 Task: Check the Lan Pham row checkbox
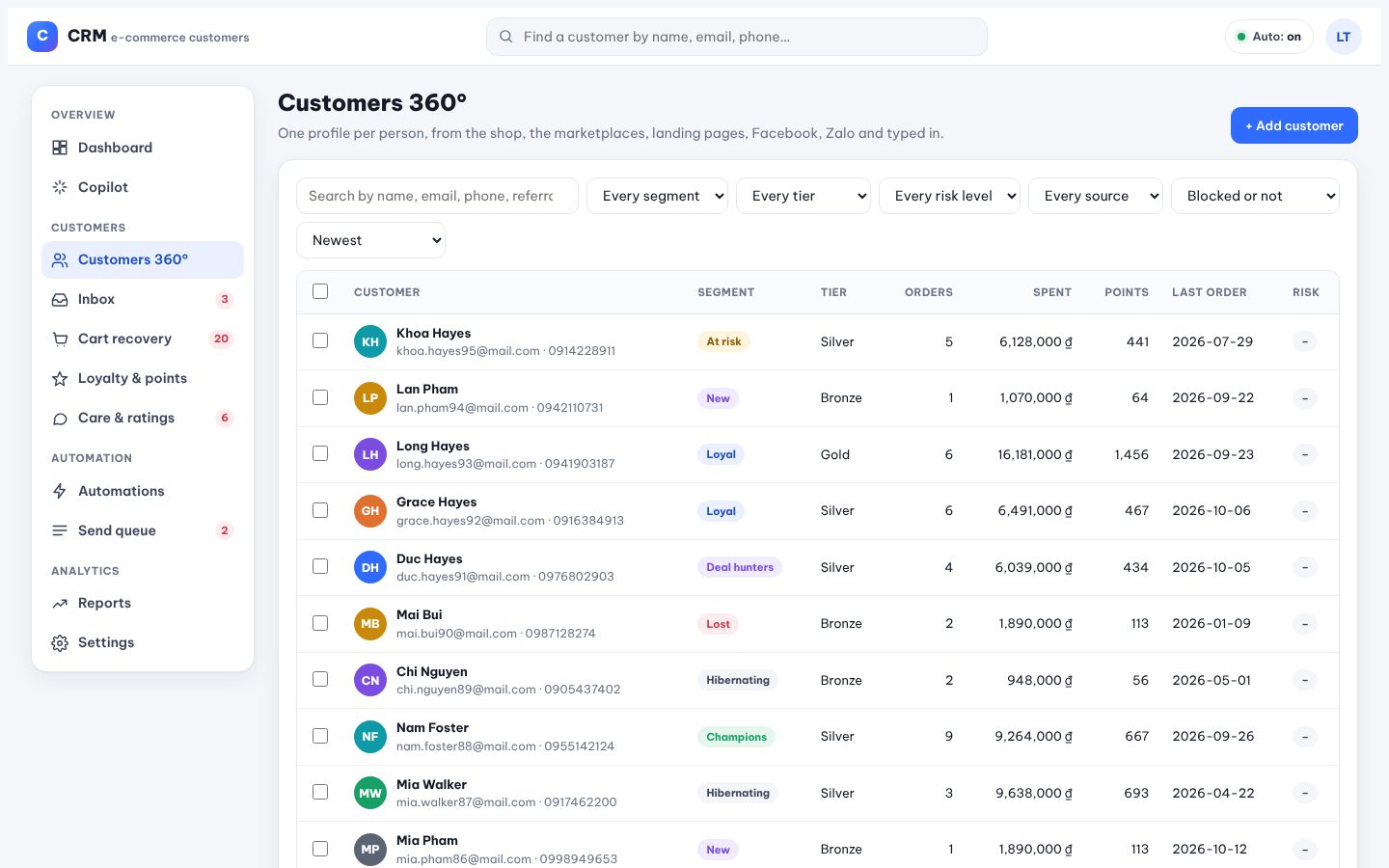click(x=320, y=397)
